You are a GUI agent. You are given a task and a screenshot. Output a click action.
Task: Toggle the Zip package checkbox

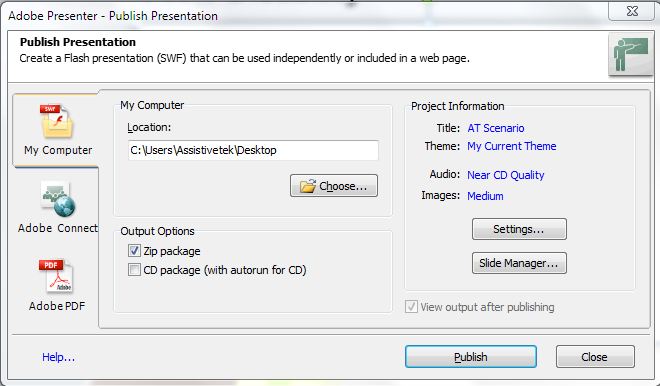[134, 251]
